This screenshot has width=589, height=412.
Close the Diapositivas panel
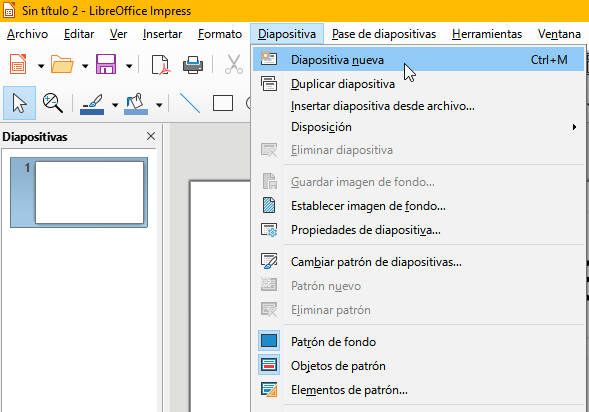(x=151, y=136)
